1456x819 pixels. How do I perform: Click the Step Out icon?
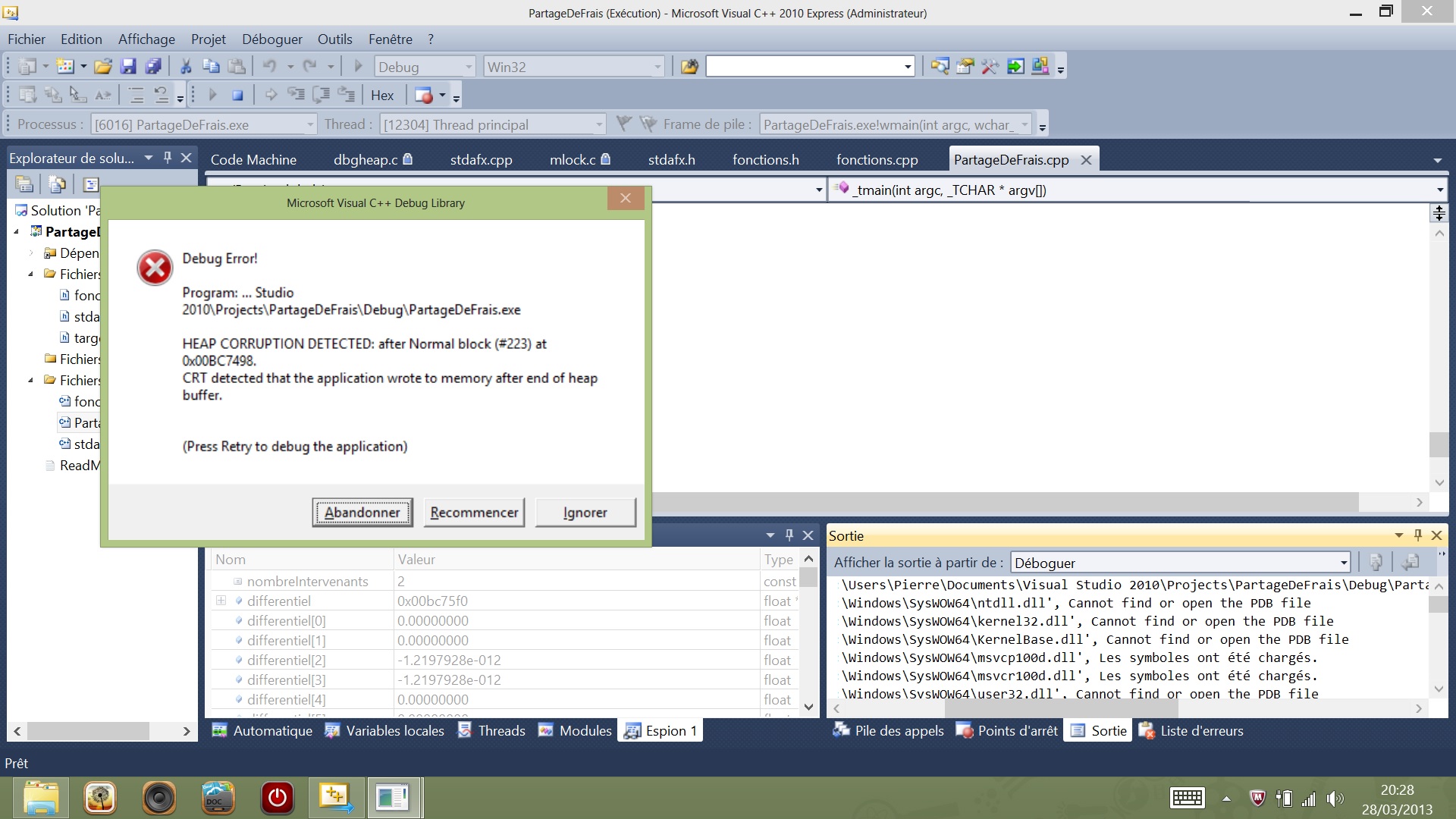coord(347,95)
